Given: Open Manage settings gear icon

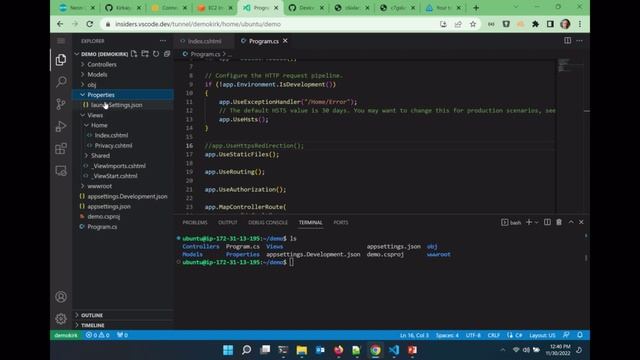Looking at the screenshot, I should [61, 318].
